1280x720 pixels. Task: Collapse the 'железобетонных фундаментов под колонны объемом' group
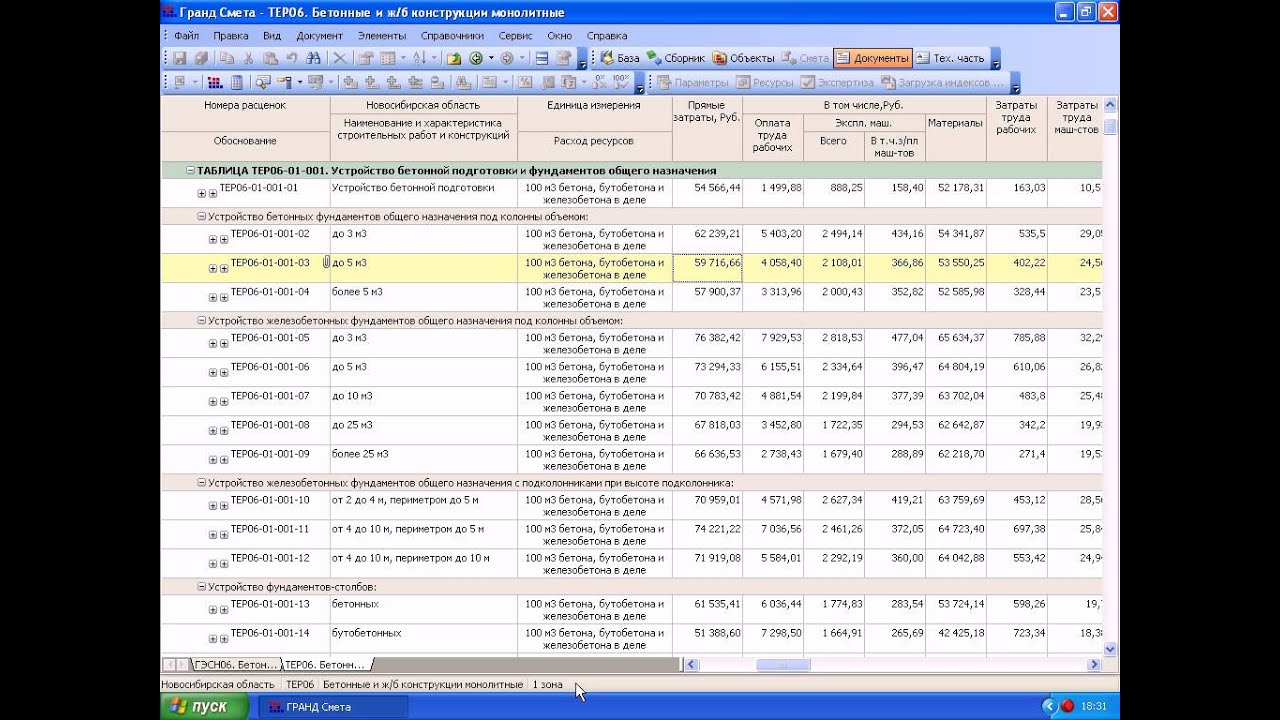pyautogui.click(x=201, y=321)
